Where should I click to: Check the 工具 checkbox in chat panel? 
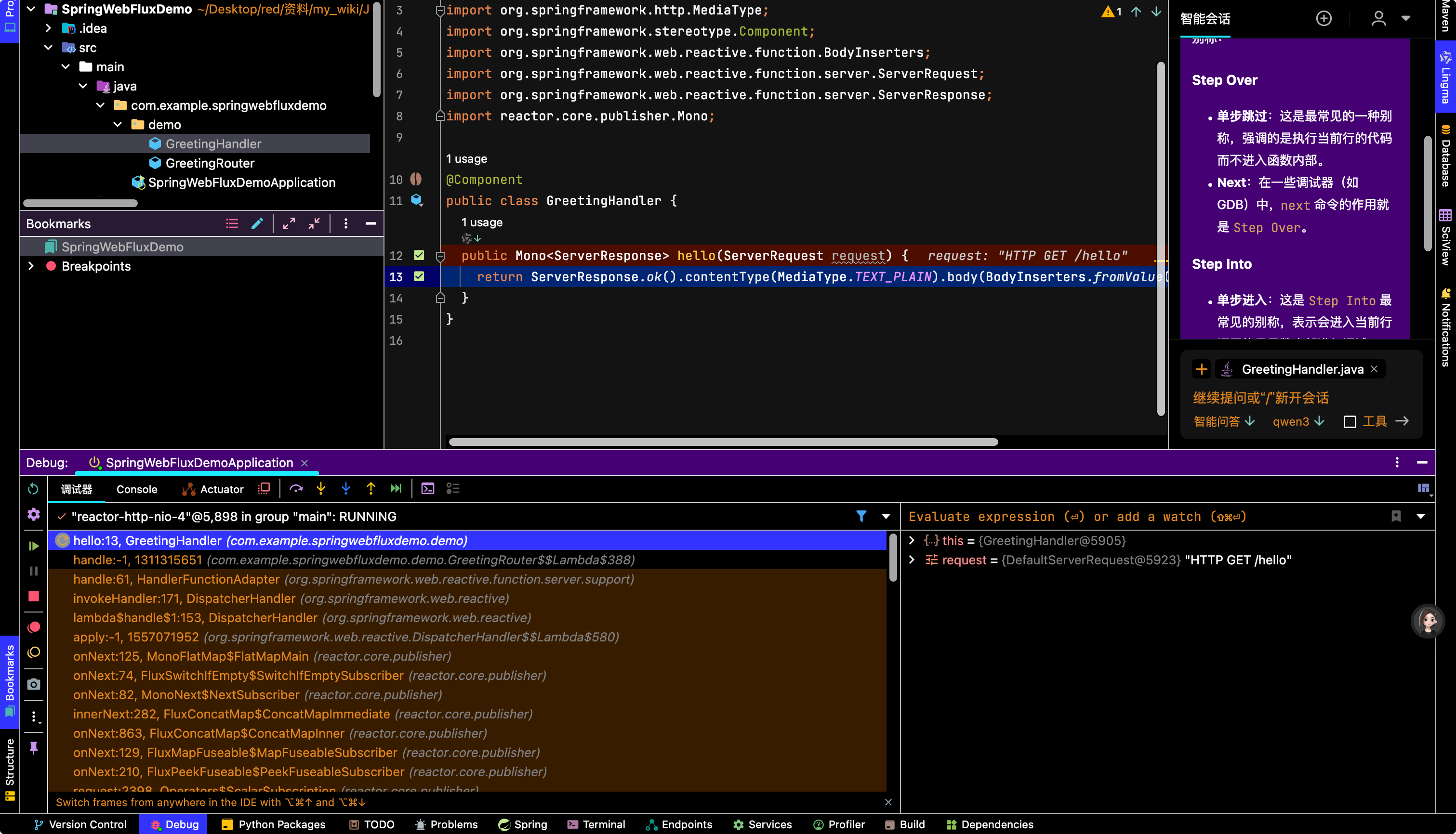point(1350,422)
